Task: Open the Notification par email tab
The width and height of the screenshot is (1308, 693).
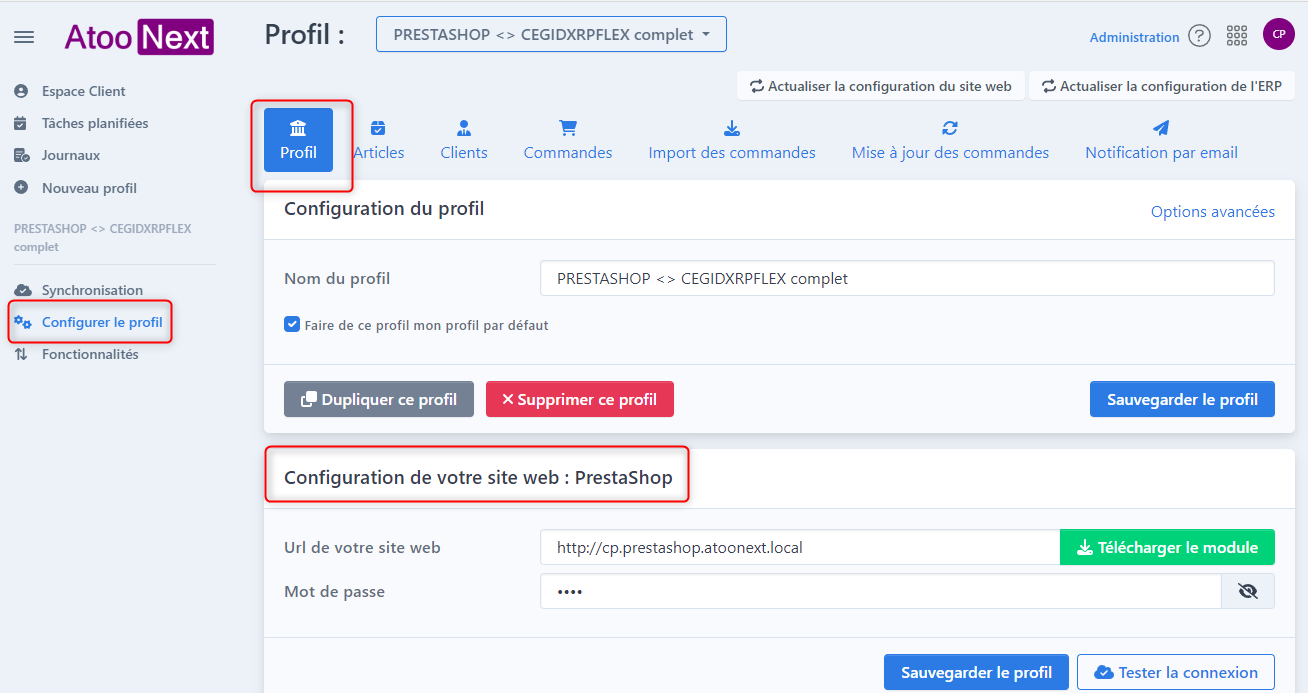Action: click(x=1161, y=140)
